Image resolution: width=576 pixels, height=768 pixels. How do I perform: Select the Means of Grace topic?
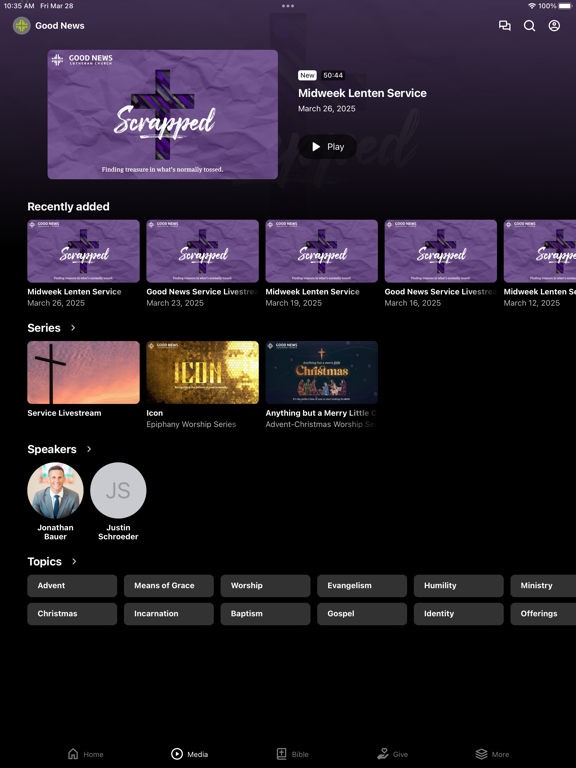click(x=168, y=585)
